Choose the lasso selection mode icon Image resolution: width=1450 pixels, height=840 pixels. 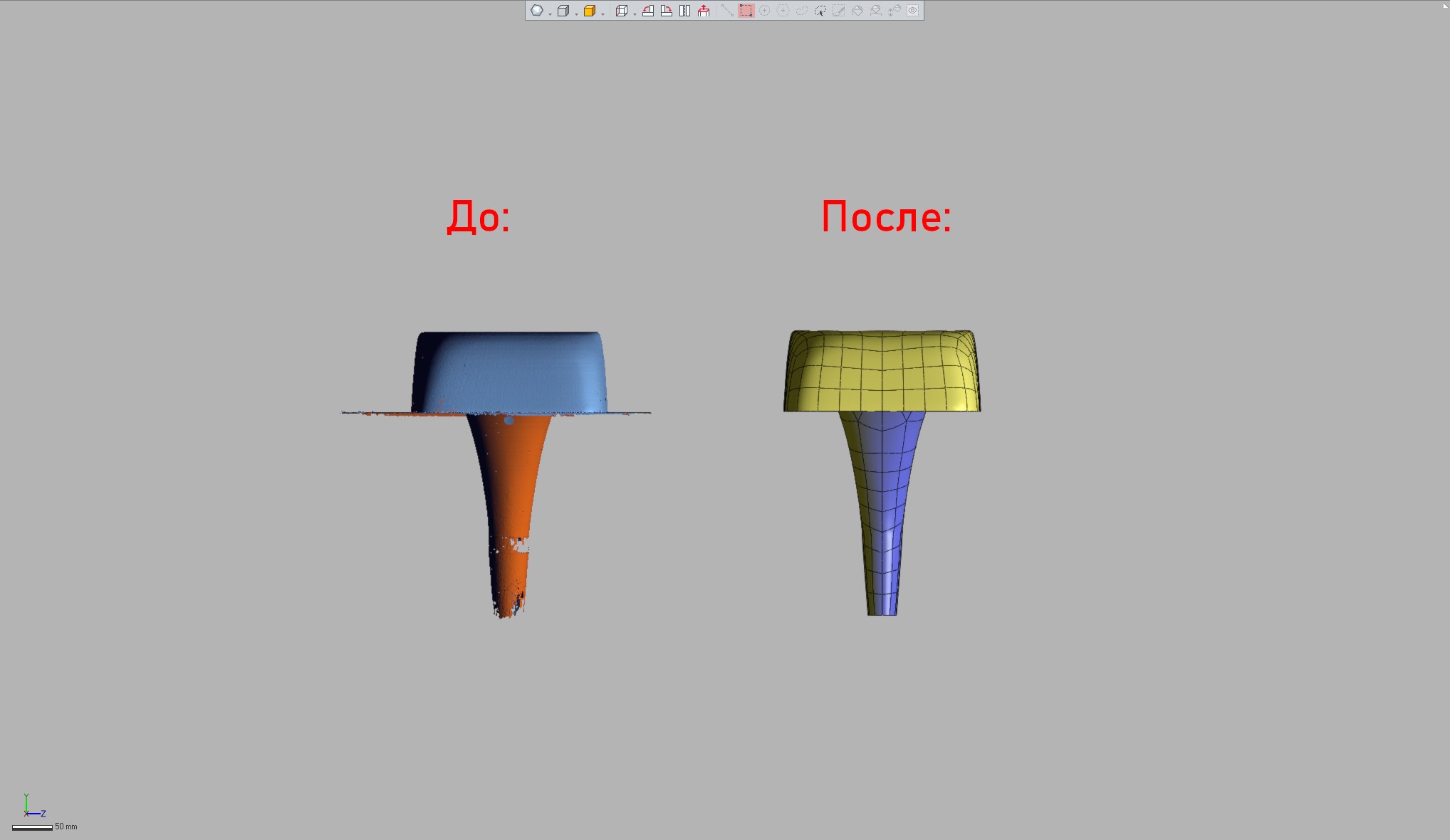pyautogui.click(x=801, y=11)
